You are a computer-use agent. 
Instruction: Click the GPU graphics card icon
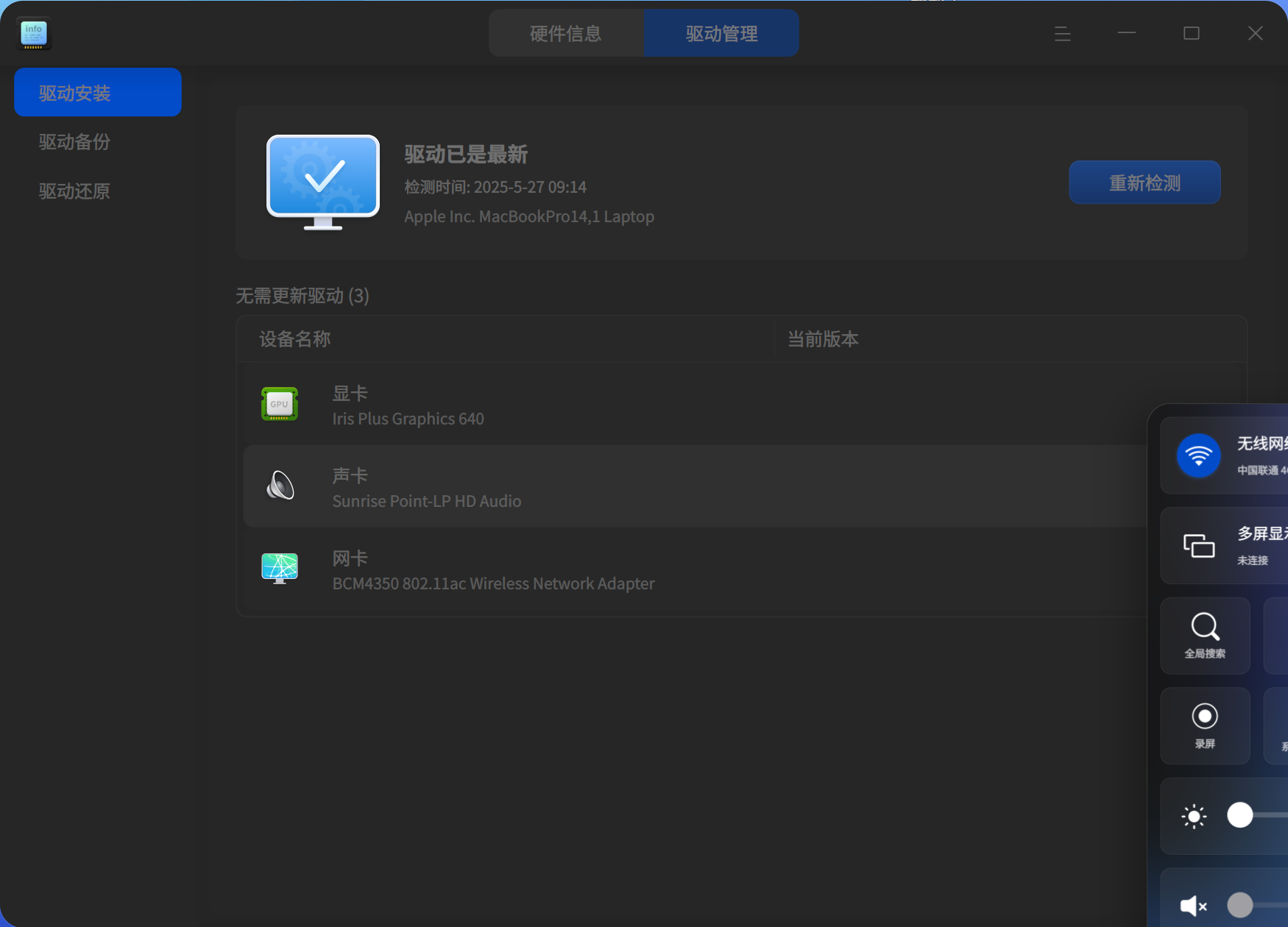280,404
